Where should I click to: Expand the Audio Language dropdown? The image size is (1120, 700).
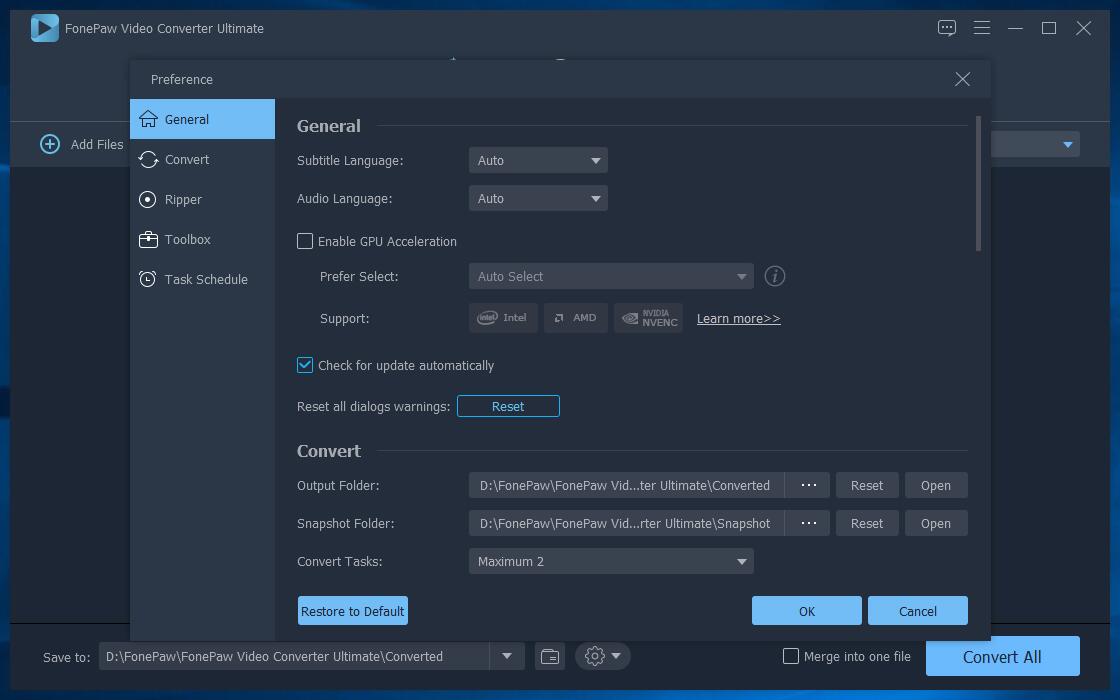538,198
